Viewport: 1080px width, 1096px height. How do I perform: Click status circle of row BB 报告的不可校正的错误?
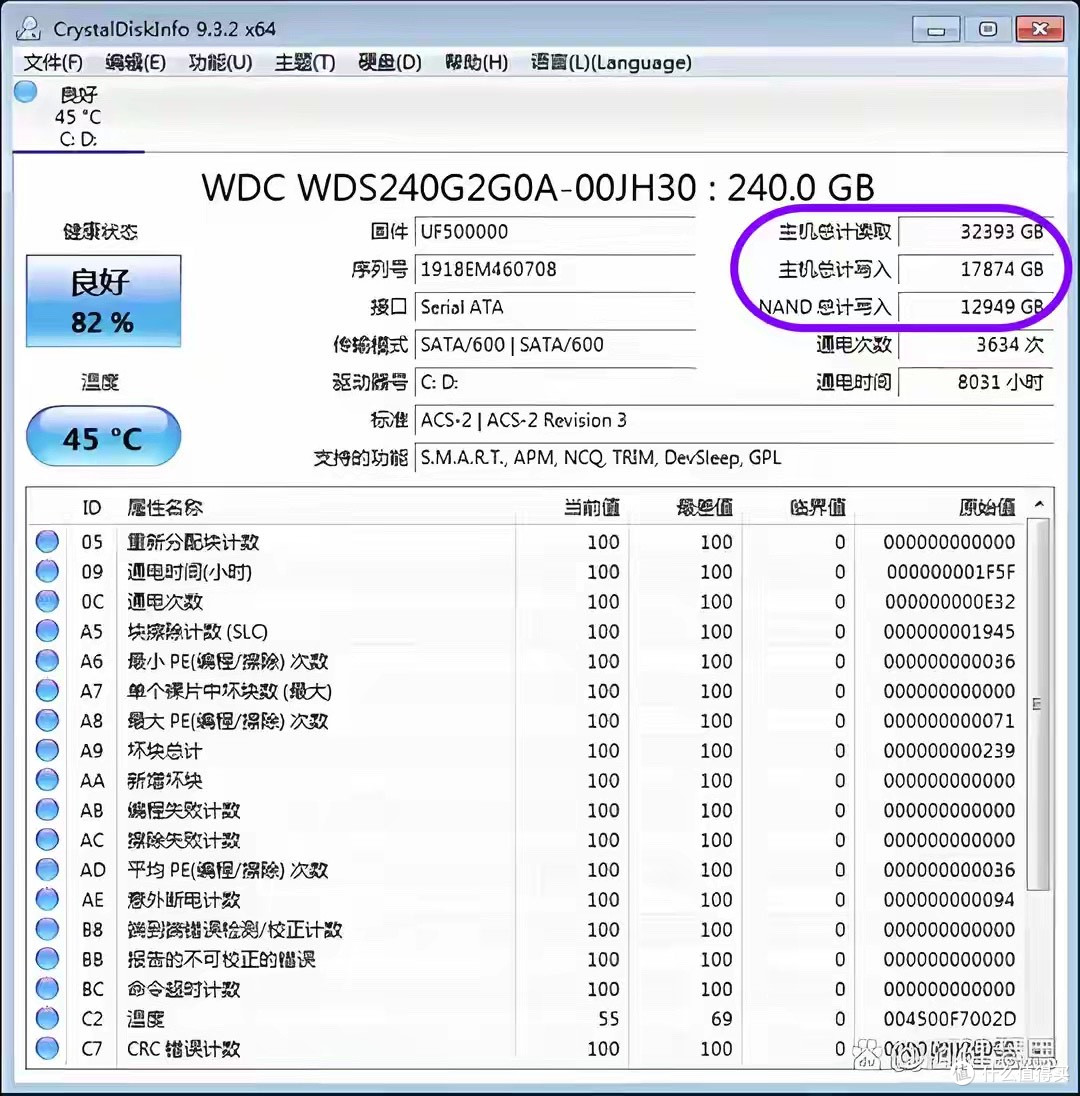click(x=47, y=959)
